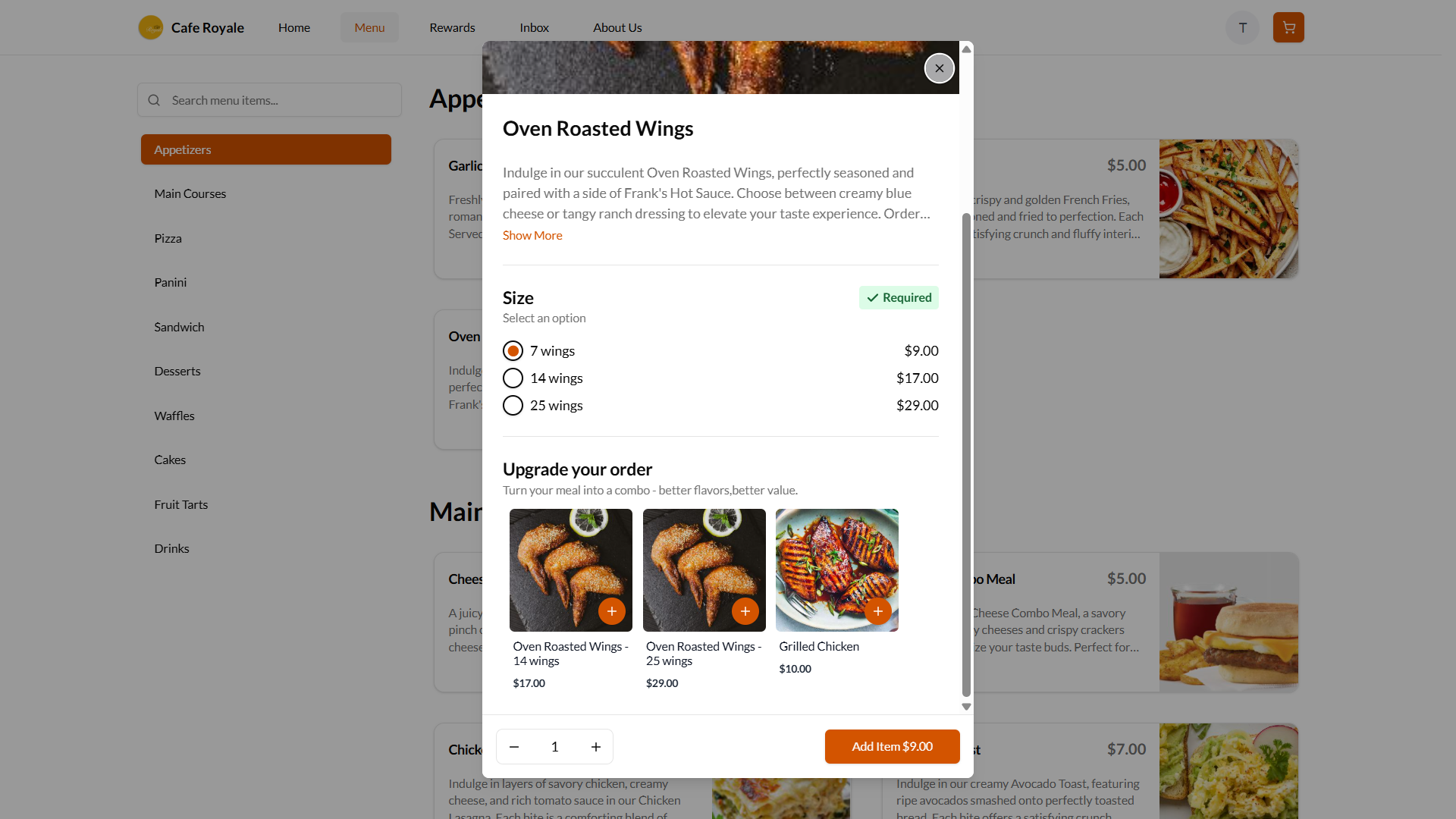Open the Inbox nav item

tap(534, 28)
